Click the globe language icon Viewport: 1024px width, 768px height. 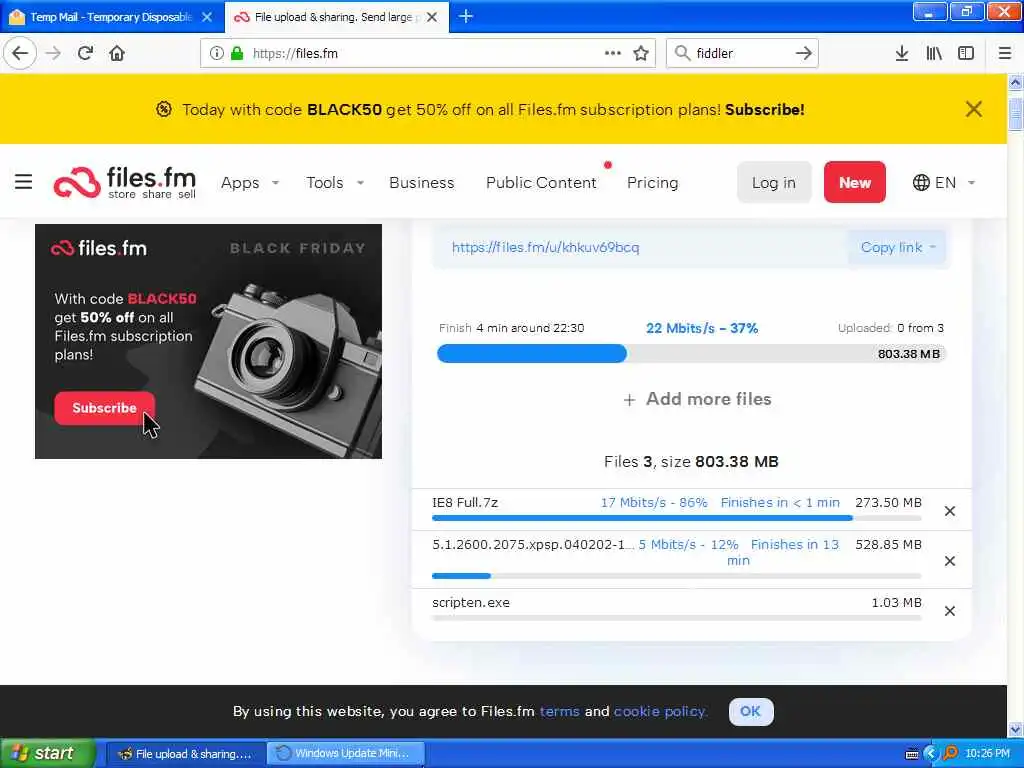coord(921,182)
